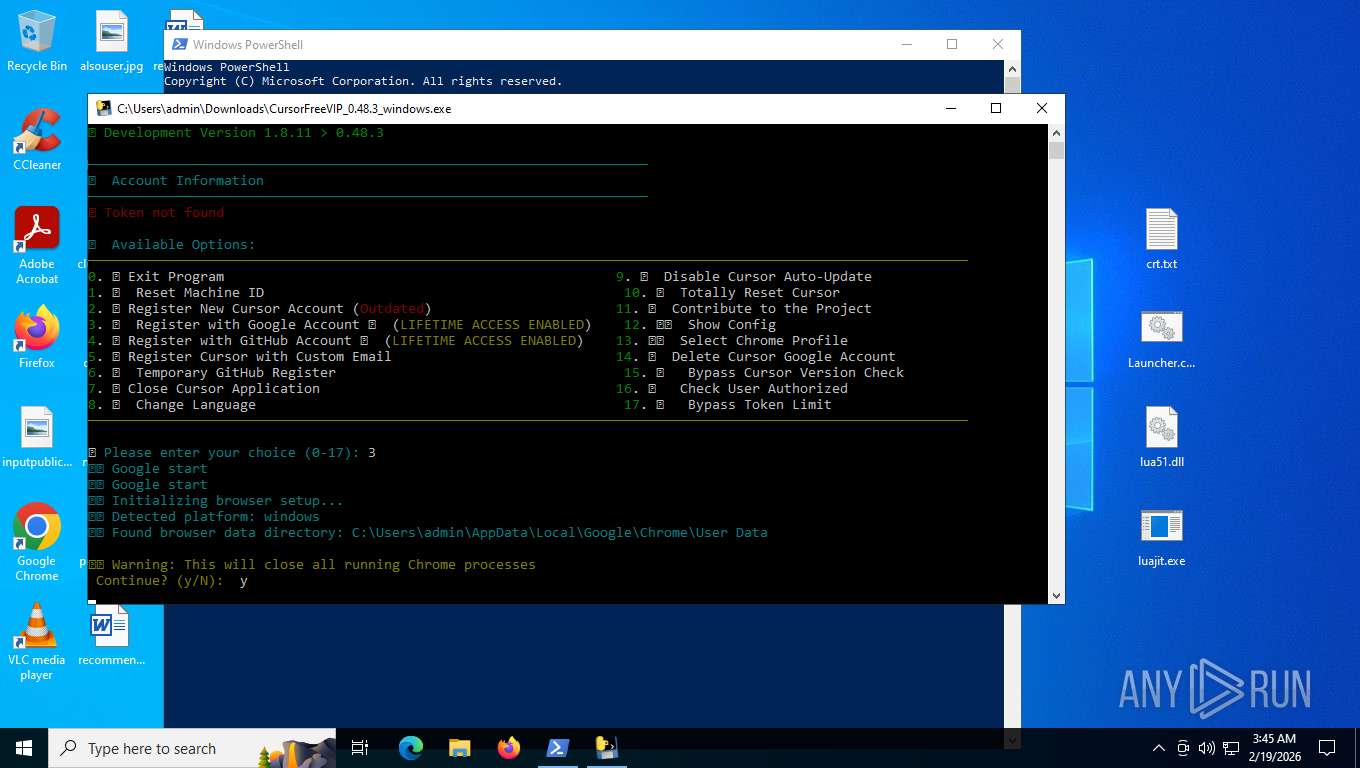Screen dimensions: 1360x768
Task: Show hidden system tray icons
Action: pyautogui.click(x=1159, y=748)
